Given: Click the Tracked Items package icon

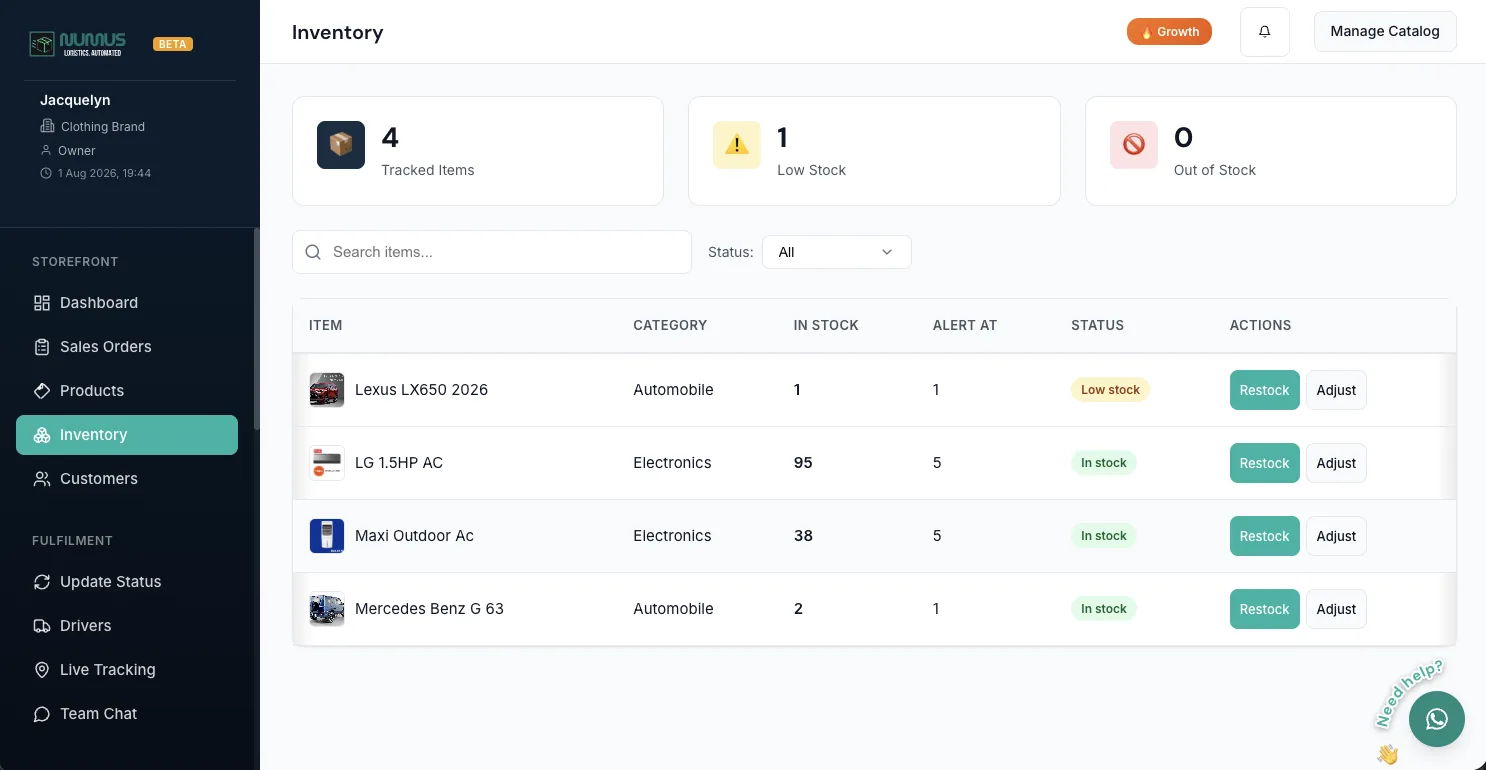Looking at the screenshot, I should pyautogui.click(x=341, y=145).
